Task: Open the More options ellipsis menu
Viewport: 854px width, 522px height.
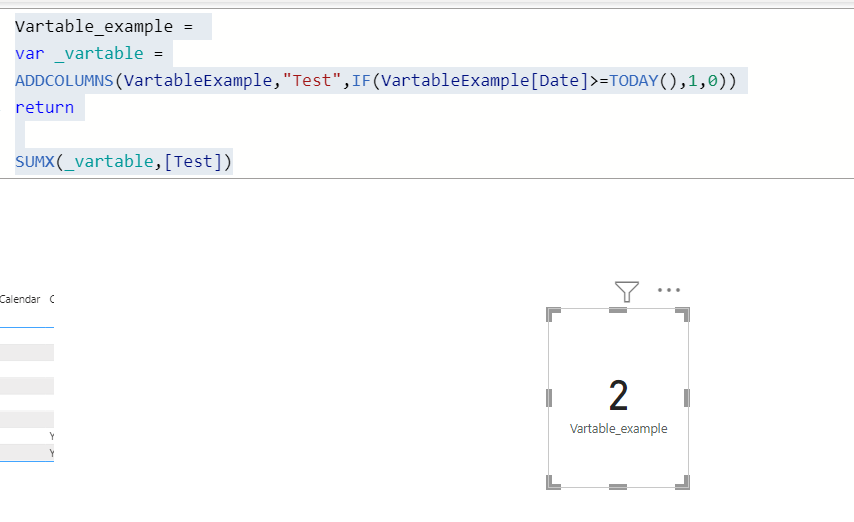Action: 668,290
